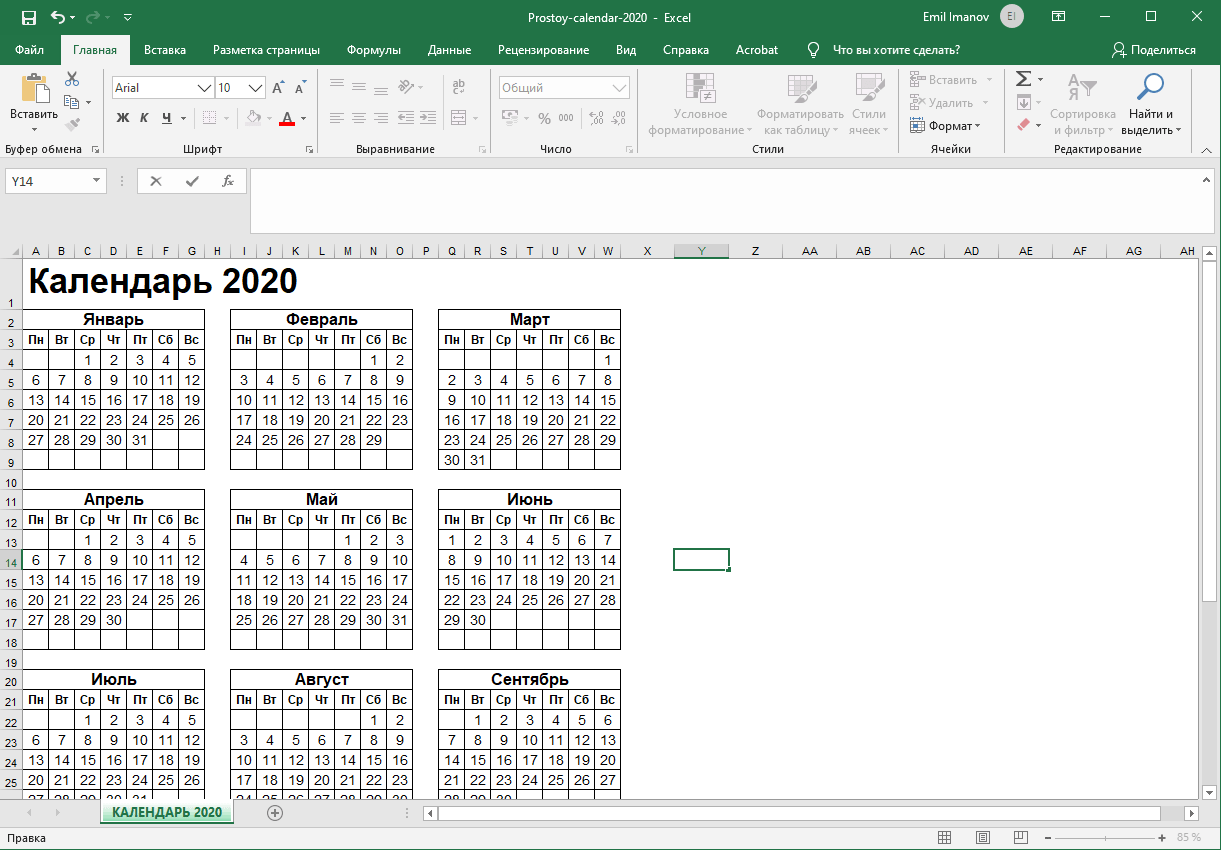Add new sheet with plus icon
Viewport: 1221px width, 850px height.
tap(275, 813)
